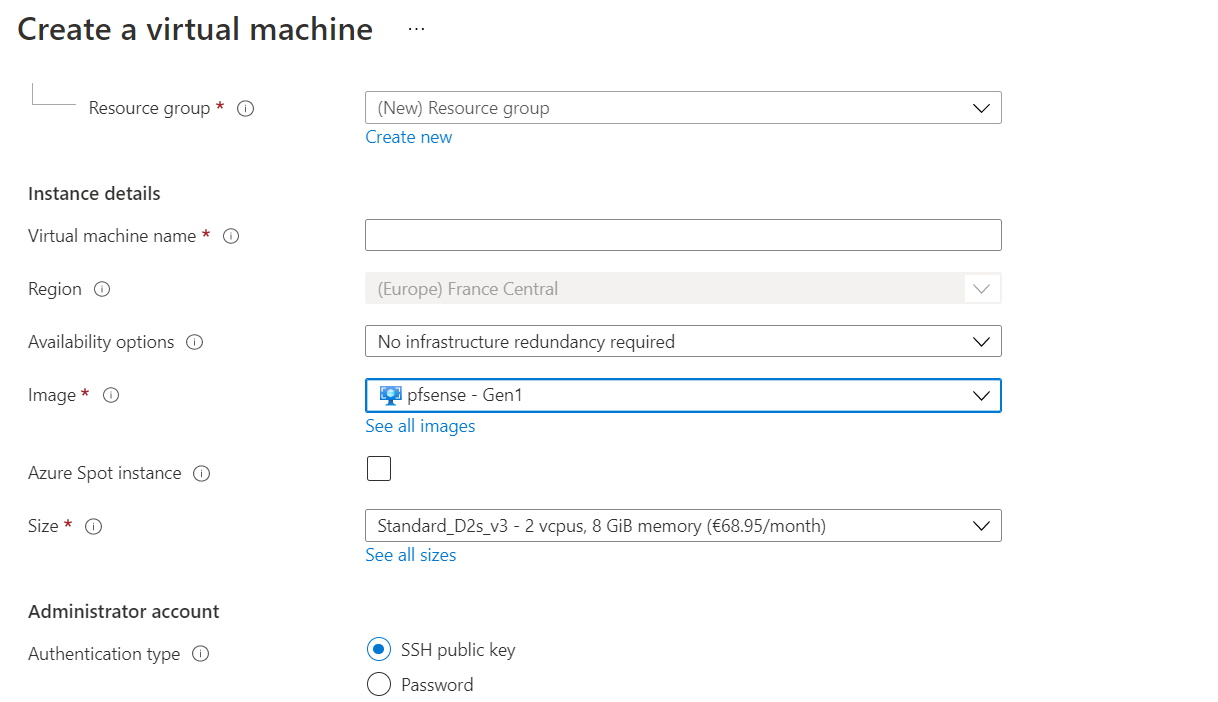Click the Availability options label
This screenshot has height=702, width=1218.
pos(101,342)
